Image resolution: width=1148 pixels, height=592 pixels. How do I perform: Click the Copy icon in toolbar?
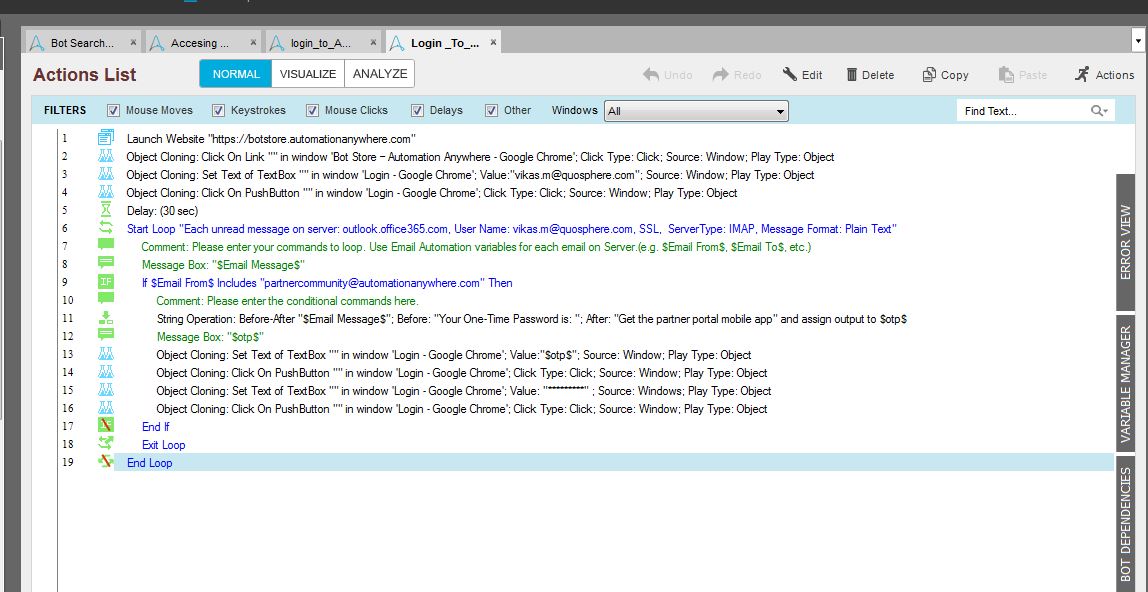pos(929,75)
